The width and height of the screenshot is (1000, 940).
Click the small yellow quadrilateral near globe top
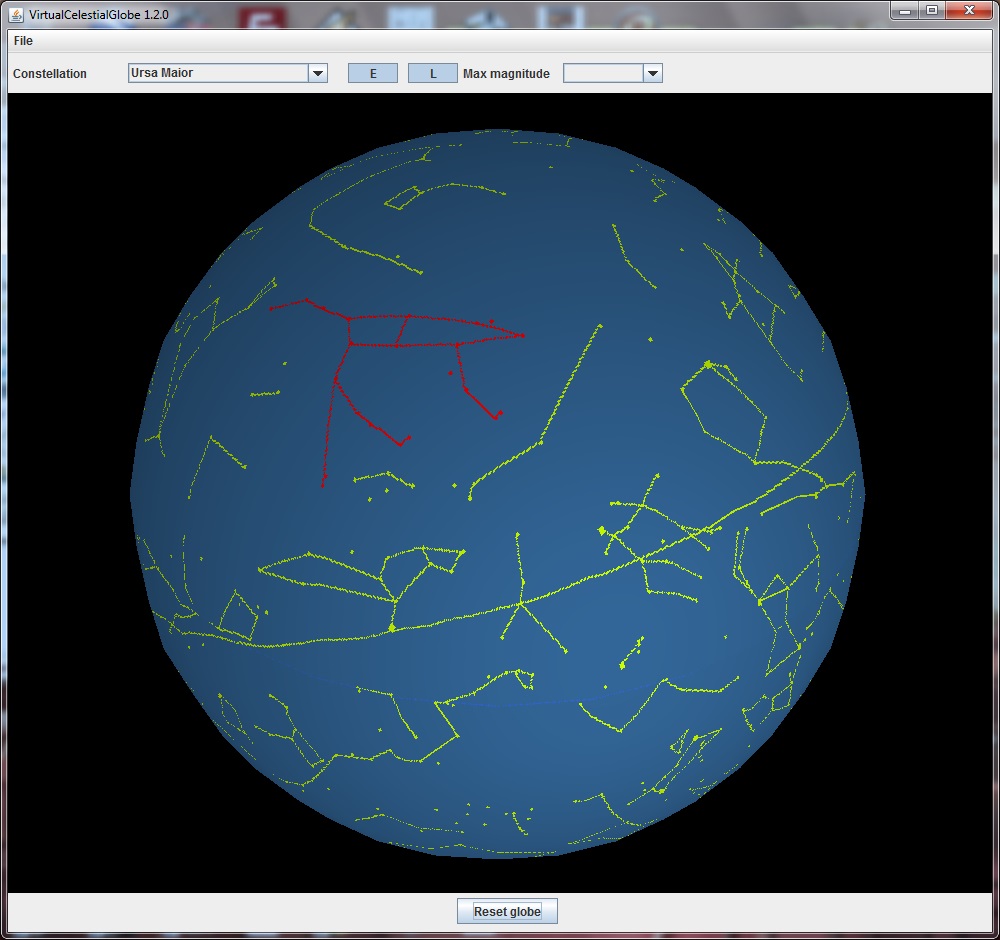click(404, 198)
